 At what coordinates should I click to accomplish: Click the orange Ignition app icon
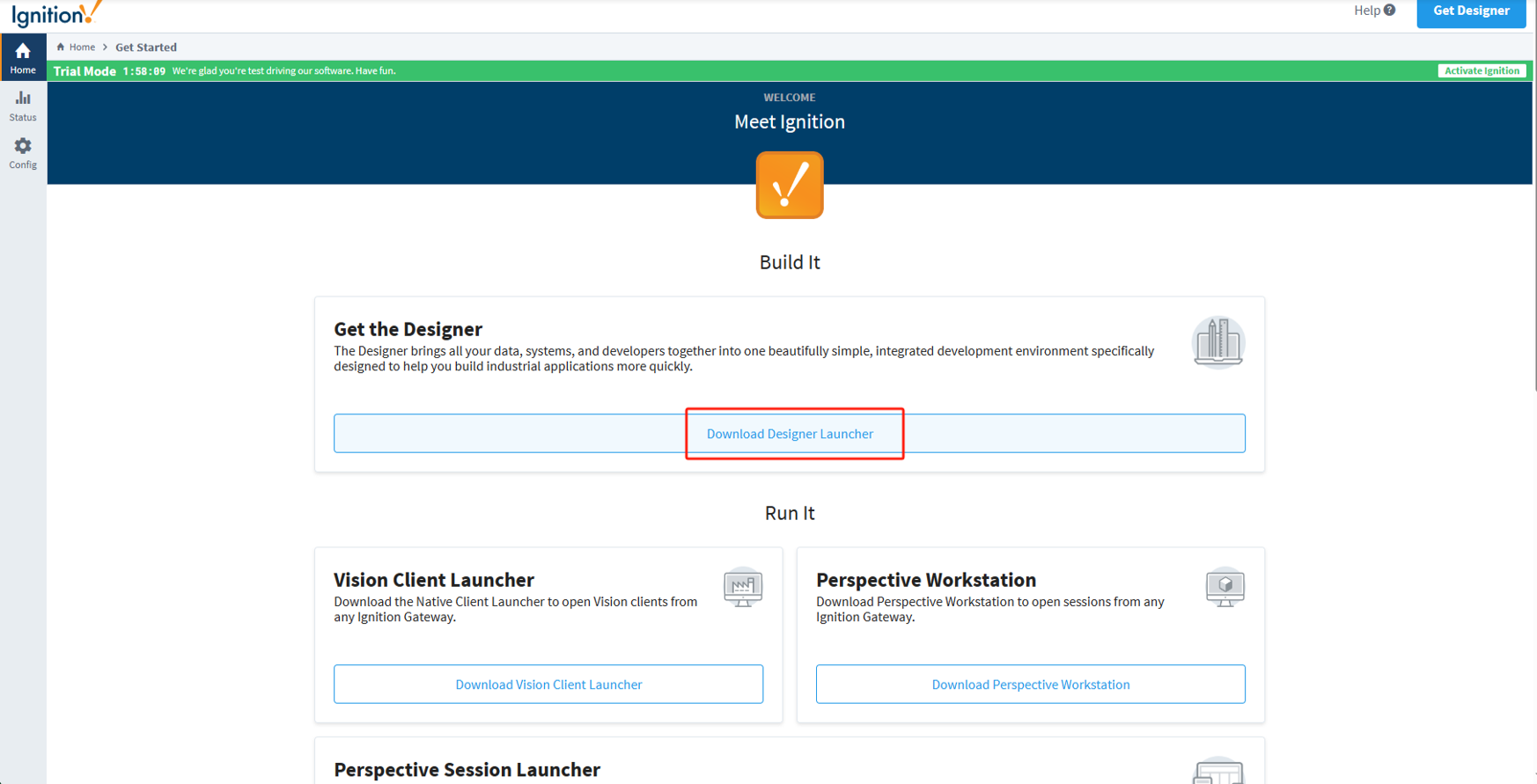point(790,185)
